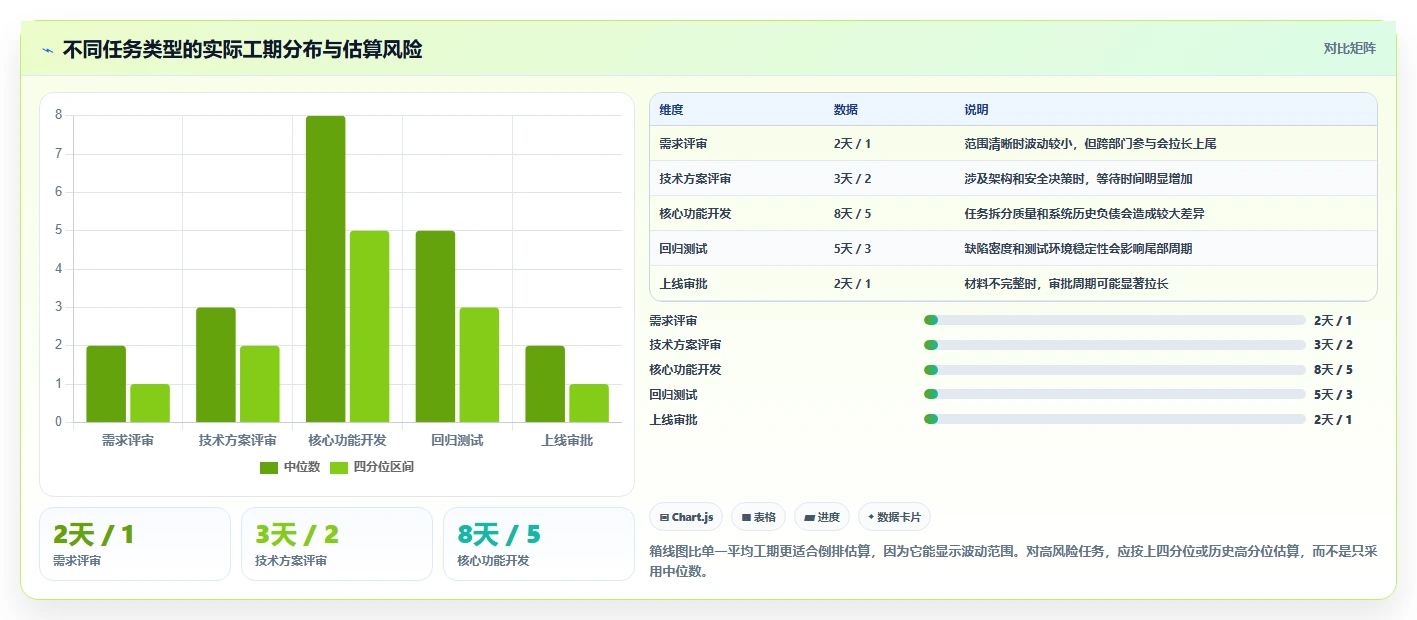Click the 8天 / 5 table data cell

[852, 214]
